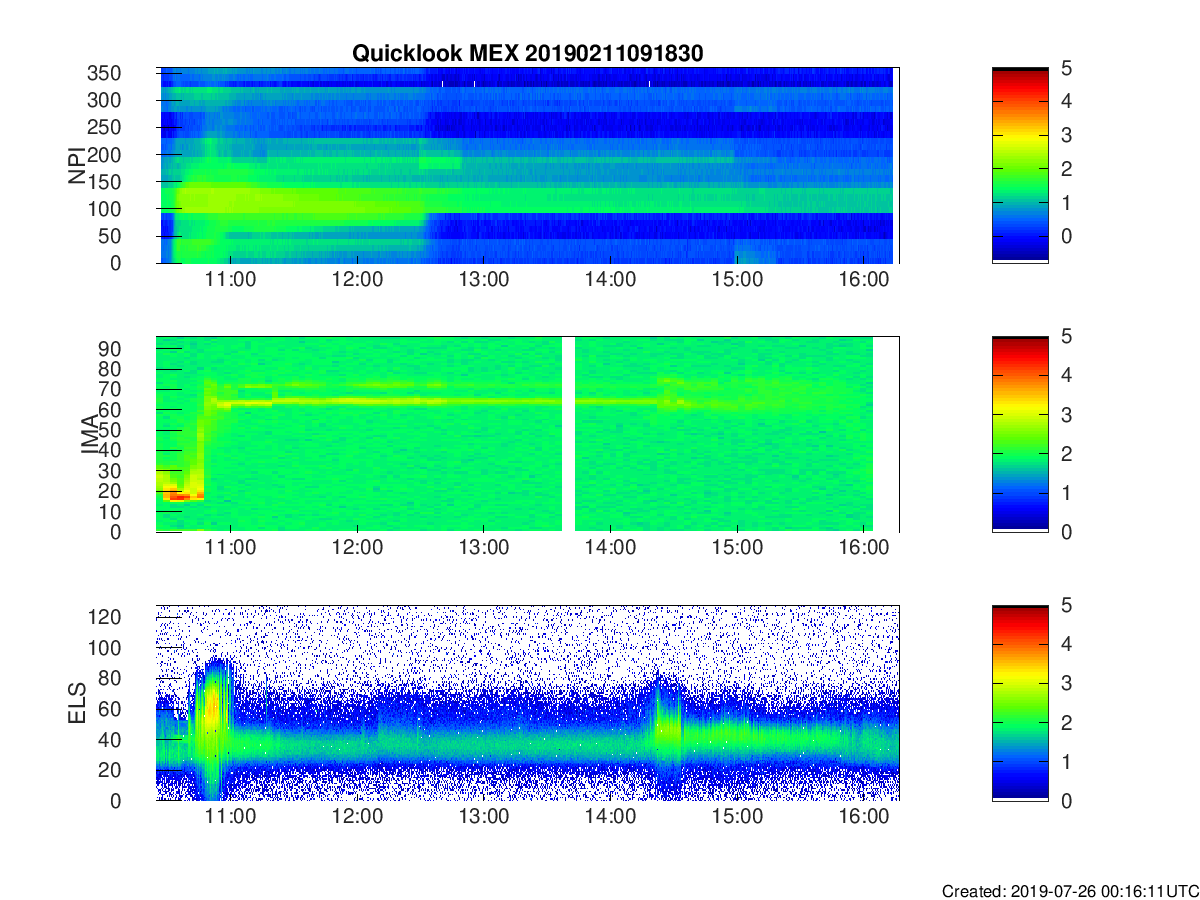Select NPI panel's 16:00 time label
The width and height of the screenshot is (1200, 900).
[x=863, y=279]
